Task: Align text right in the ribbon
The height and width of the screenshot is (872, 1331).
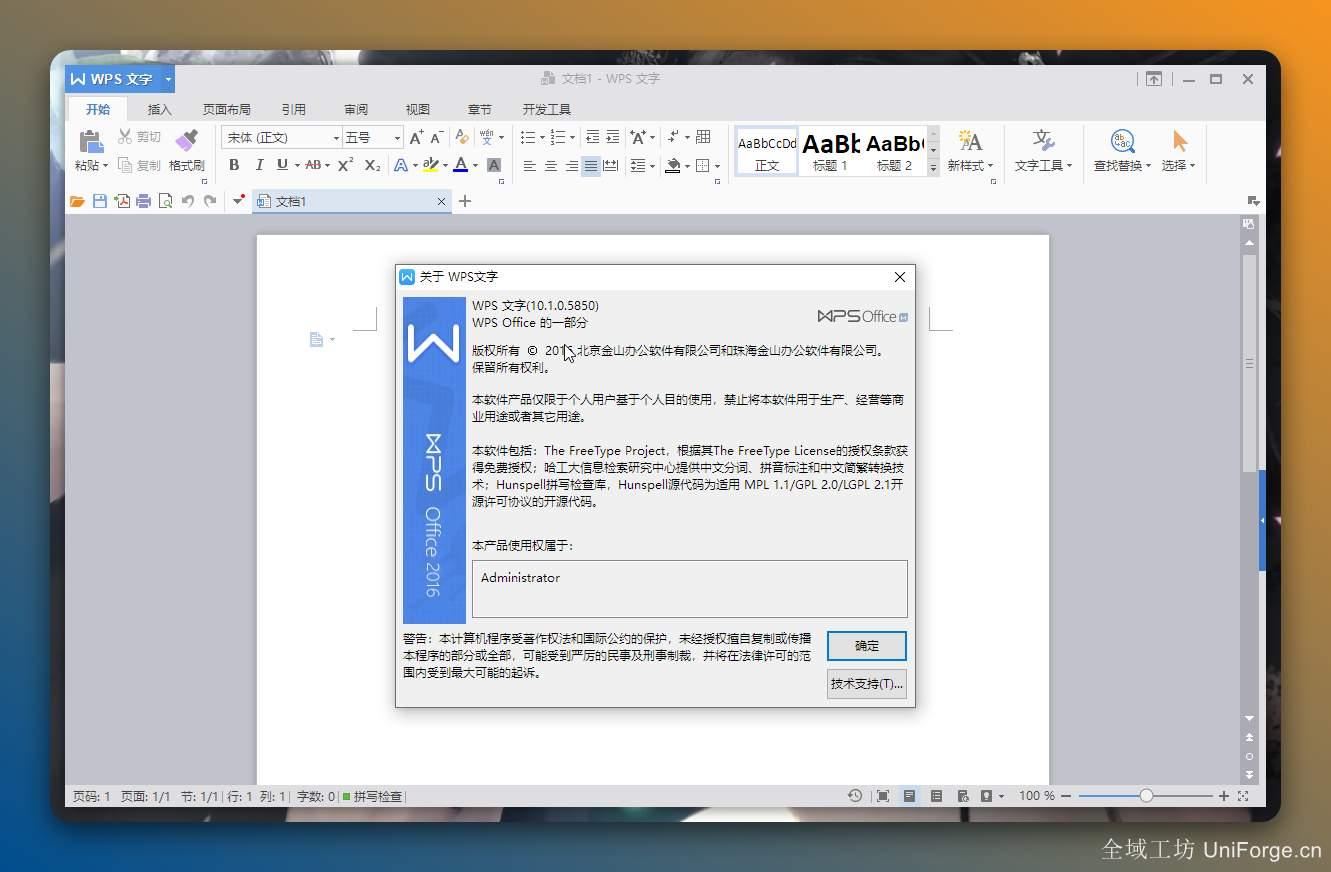Action: tap(571, 166)
